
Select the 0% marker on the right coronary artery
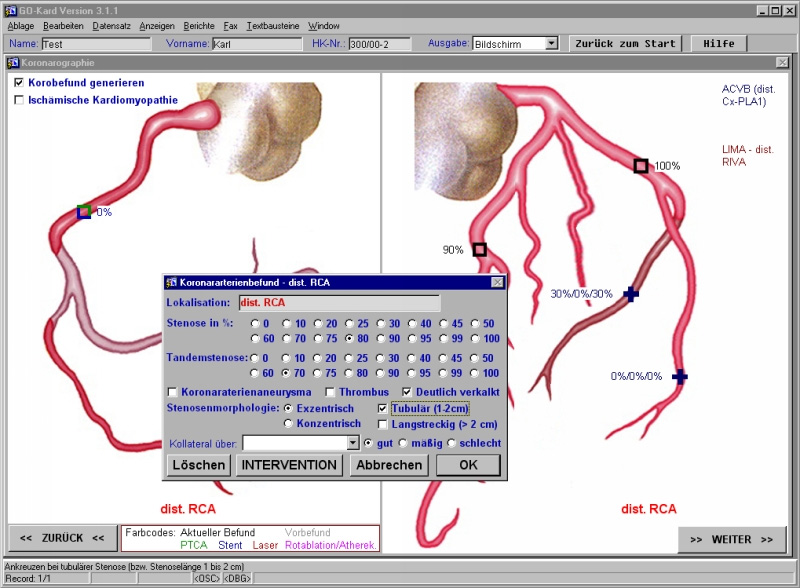coord(84,212)
